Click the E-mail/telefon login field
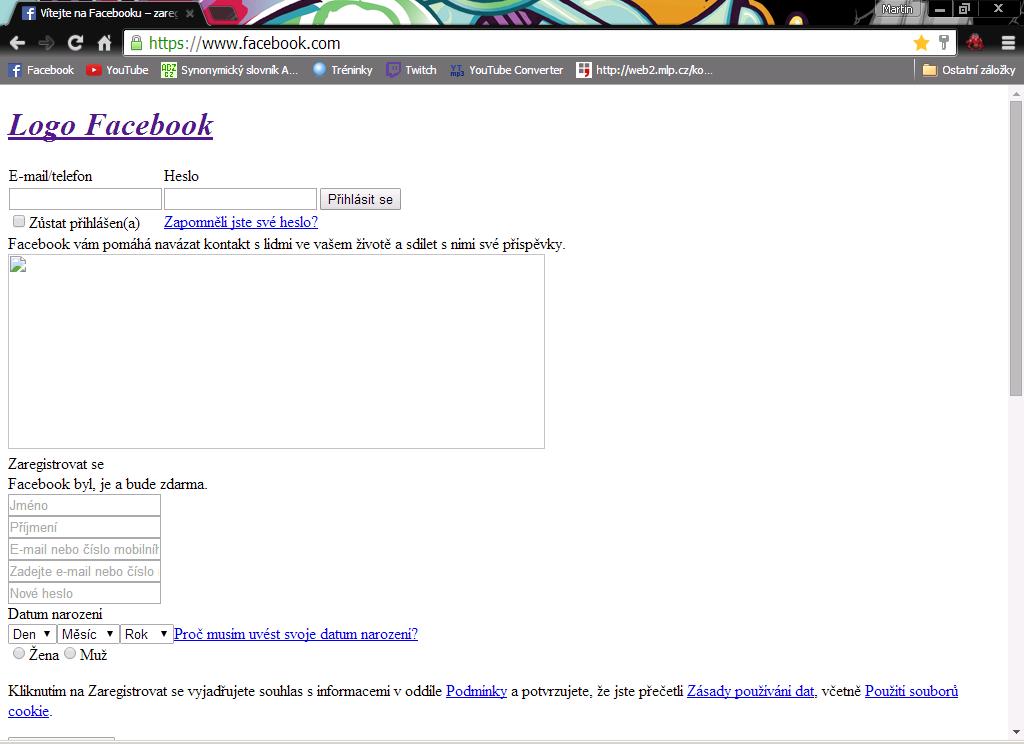Viewport: 1025px width, 744px height. 85,199
